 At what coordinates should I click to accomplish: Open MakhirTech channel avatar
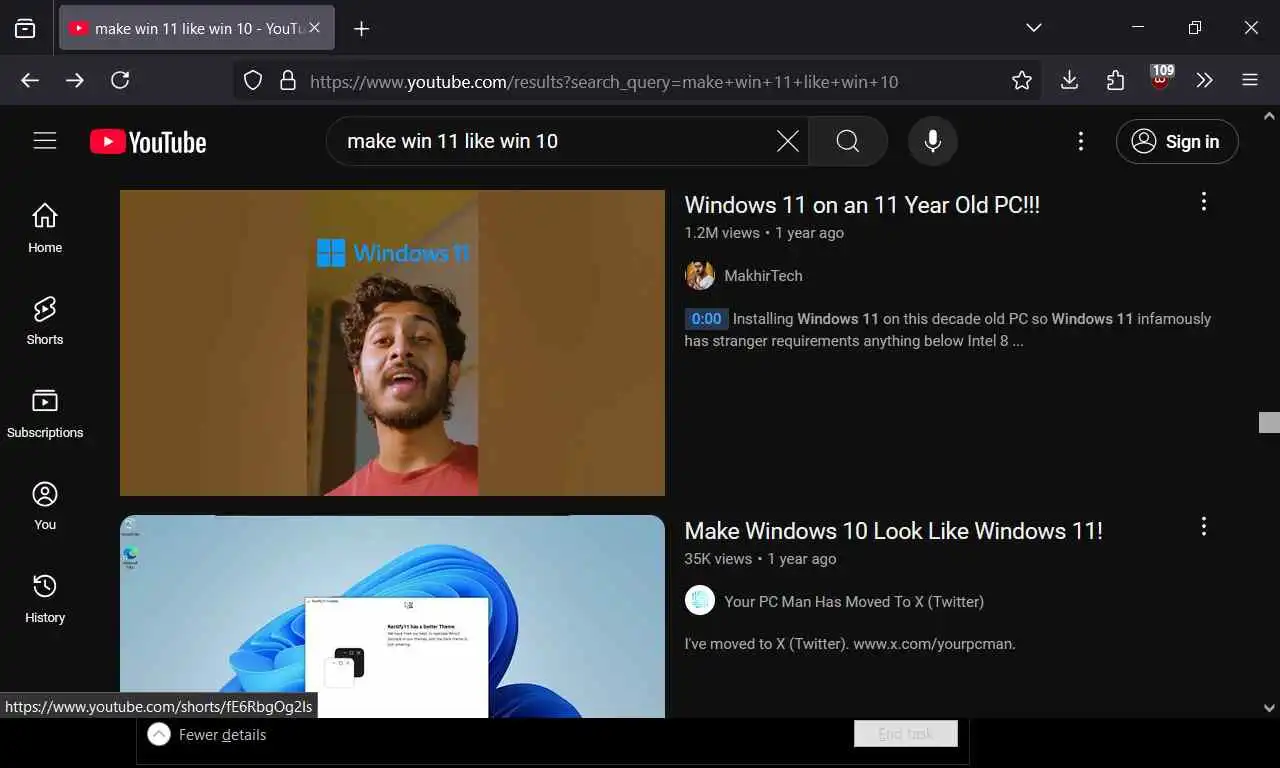699,276
